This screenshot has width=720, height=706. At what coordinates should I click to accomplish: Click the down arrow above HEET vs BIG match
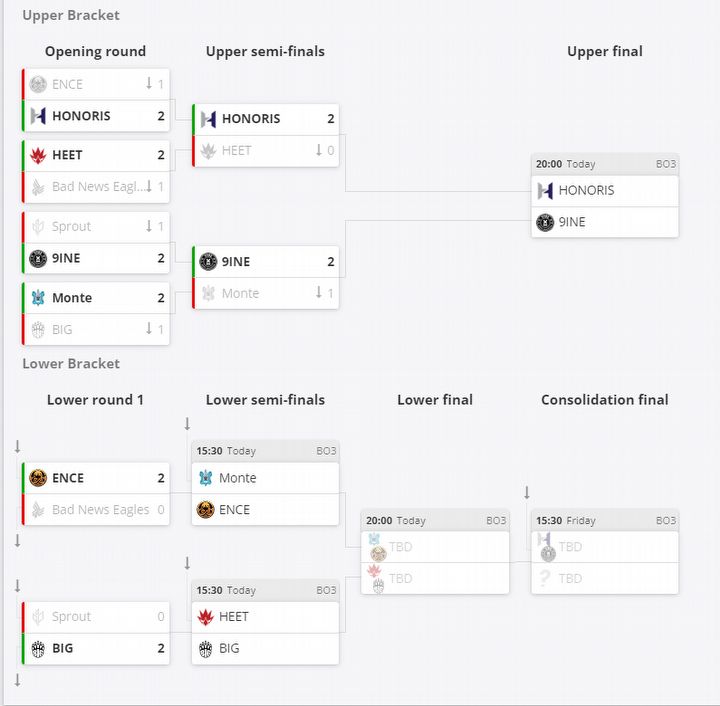[x=187, y=564]
